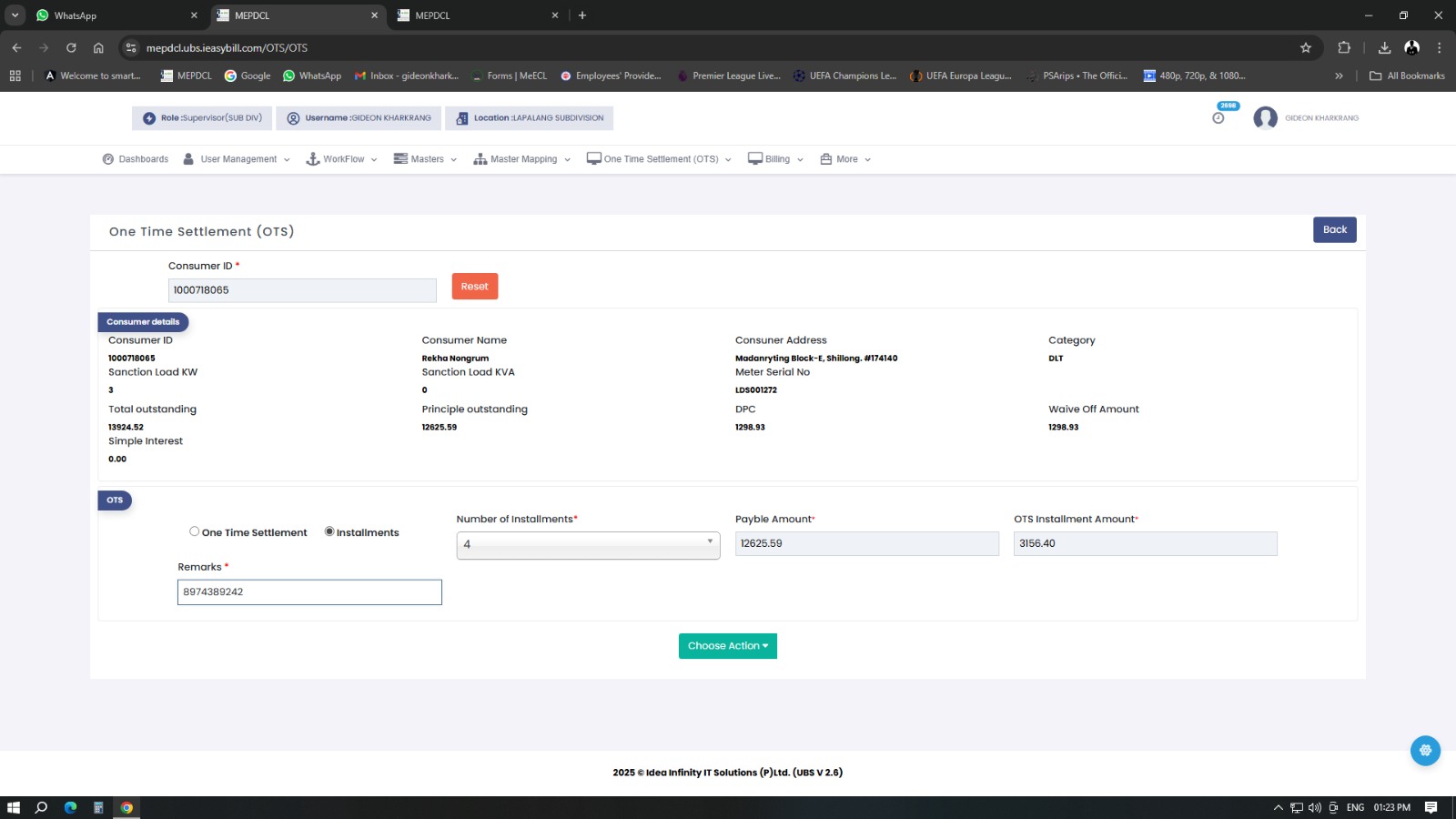Viewport: 1456px width, 819px height.
Task: Open the blue settings gear floating button
Action: click(x=1425, y=751)
